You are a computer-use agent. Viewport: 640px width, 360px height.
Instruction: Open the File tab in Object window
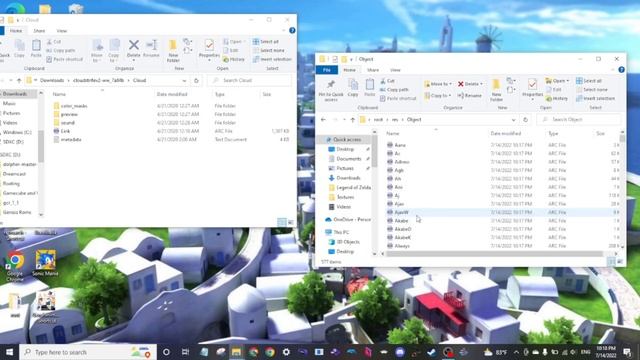[327, 70]
